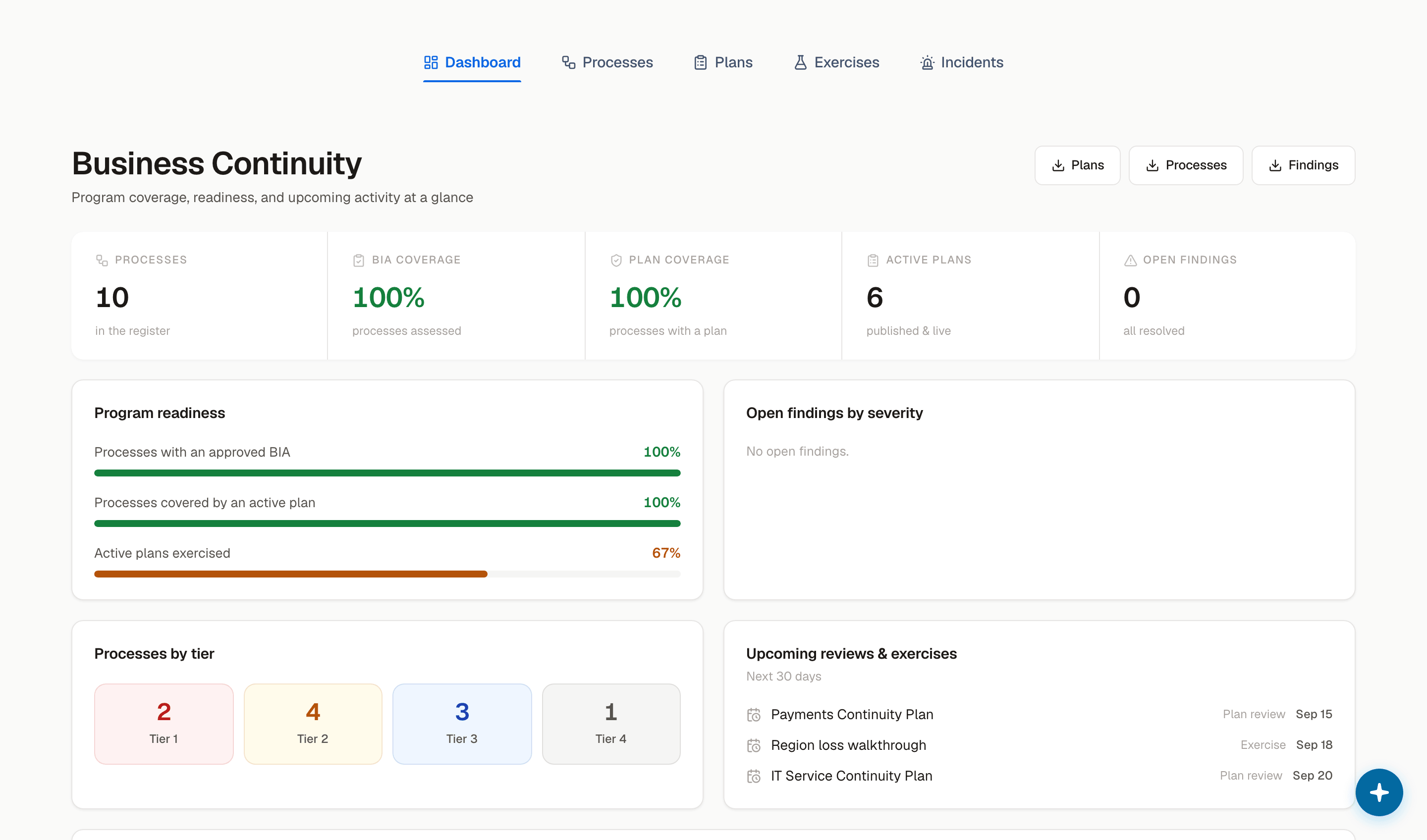
Task: Click the active plan coverage progress bar
Action: coord(387,524)
